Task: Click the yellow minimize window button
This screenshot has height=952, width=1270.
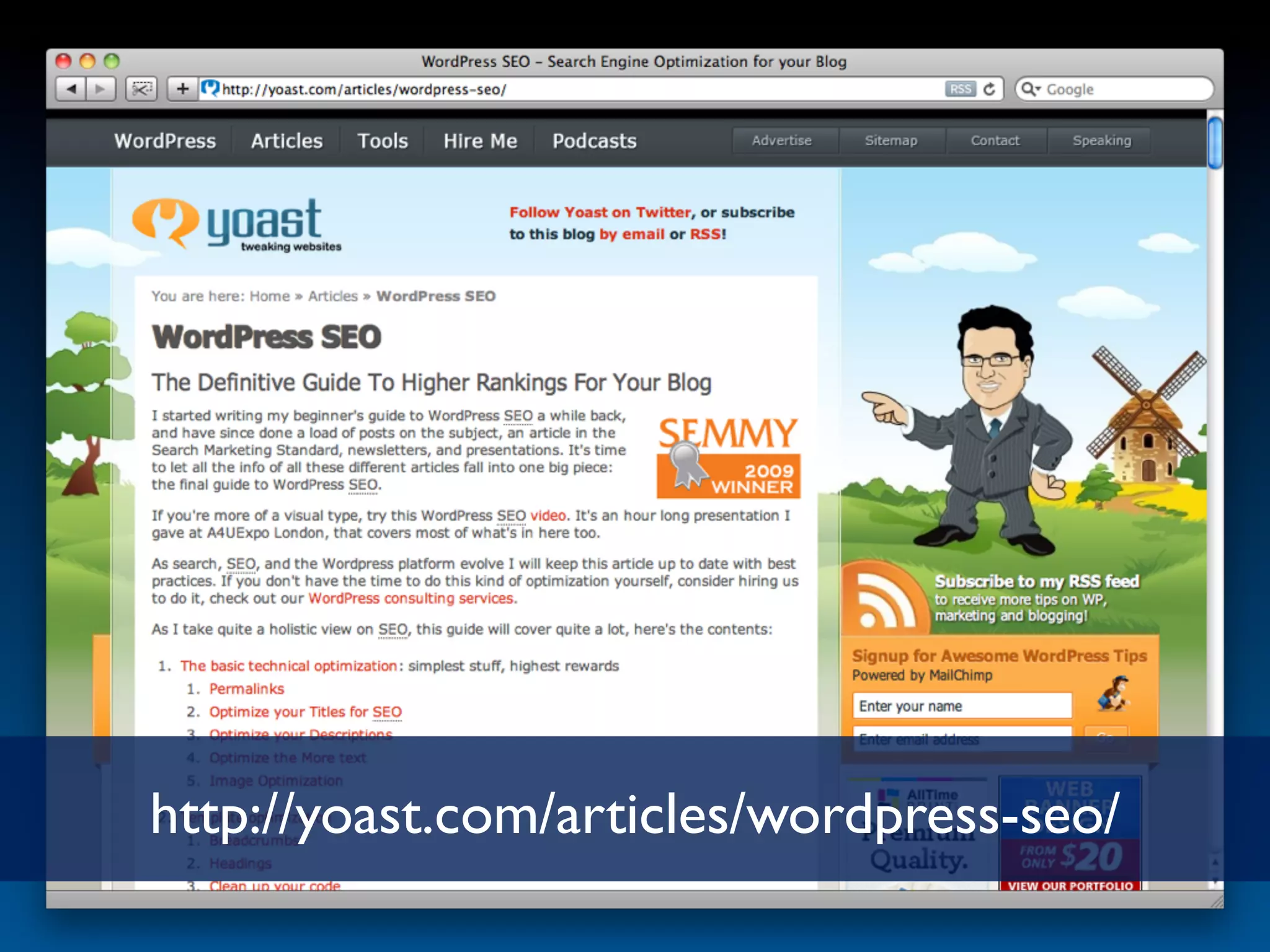Action: click(x=87, y=61)
